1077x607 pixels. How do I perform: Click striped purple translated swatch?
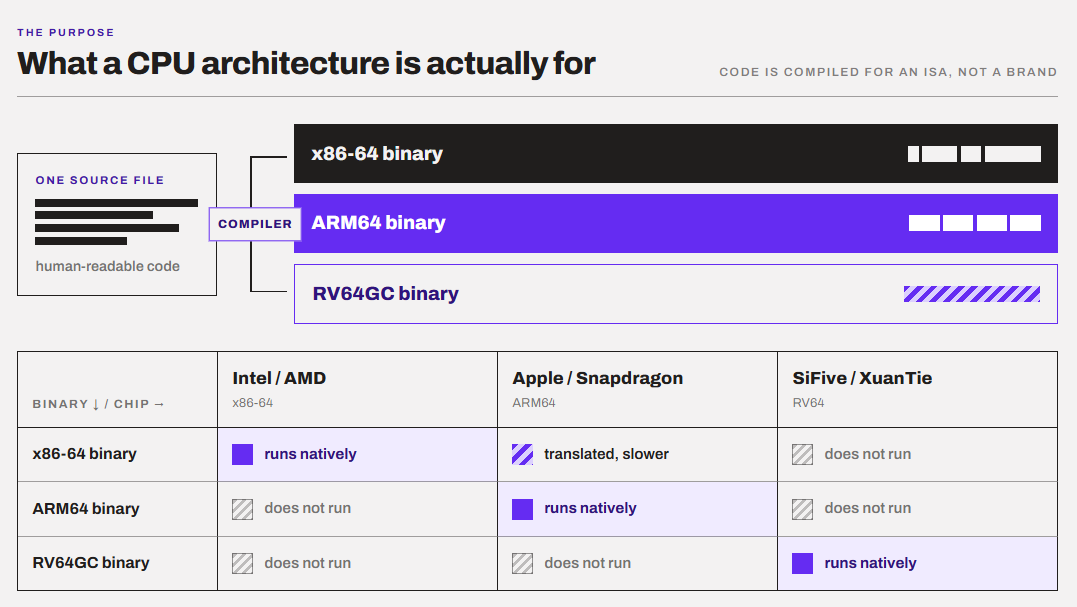coord(523,455)
